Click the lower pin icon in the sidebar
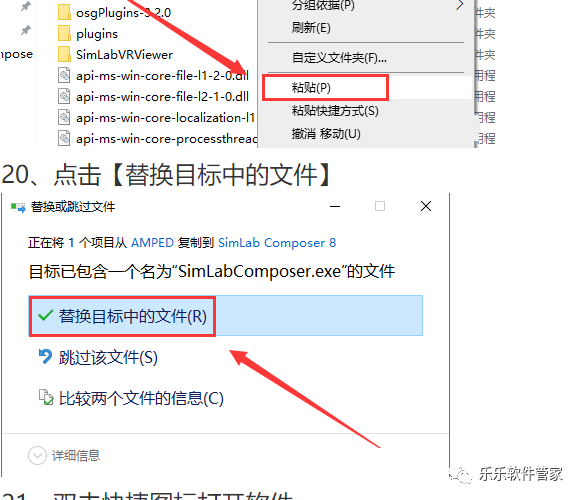The width and height of the screenshot is (581, 500). [26, 30]
